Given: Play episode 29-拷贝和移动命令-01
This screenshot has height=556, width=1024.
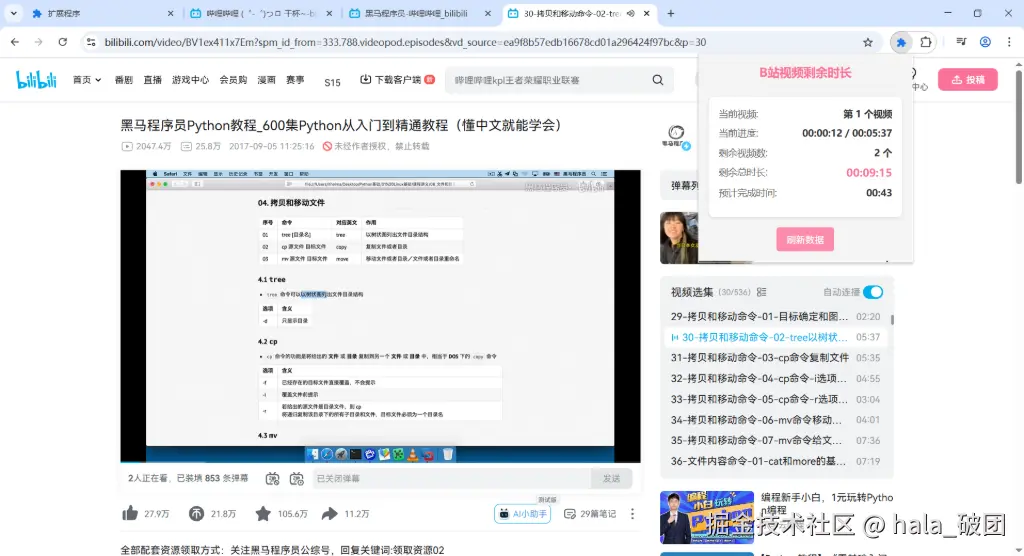Looking at the screenshot, I should point(775,316).
